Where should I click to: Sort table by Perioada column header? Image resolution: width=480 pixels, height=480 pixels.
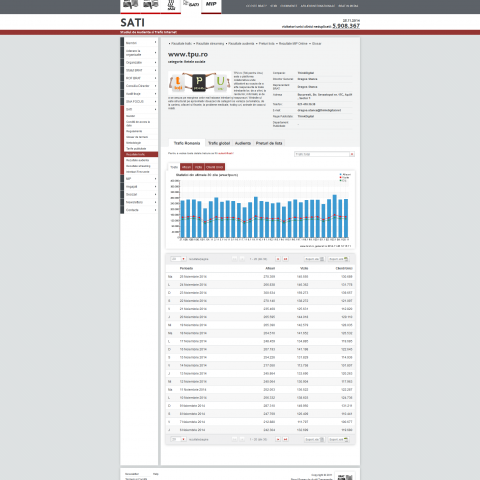pyautogui.click(x=186, y=268)
